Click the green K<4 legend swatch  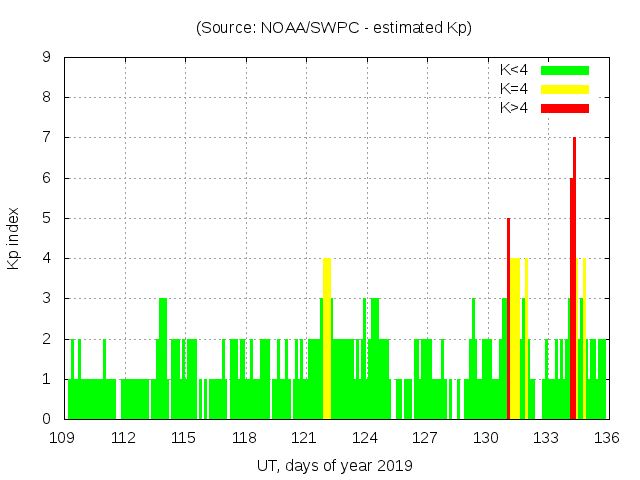565,70
